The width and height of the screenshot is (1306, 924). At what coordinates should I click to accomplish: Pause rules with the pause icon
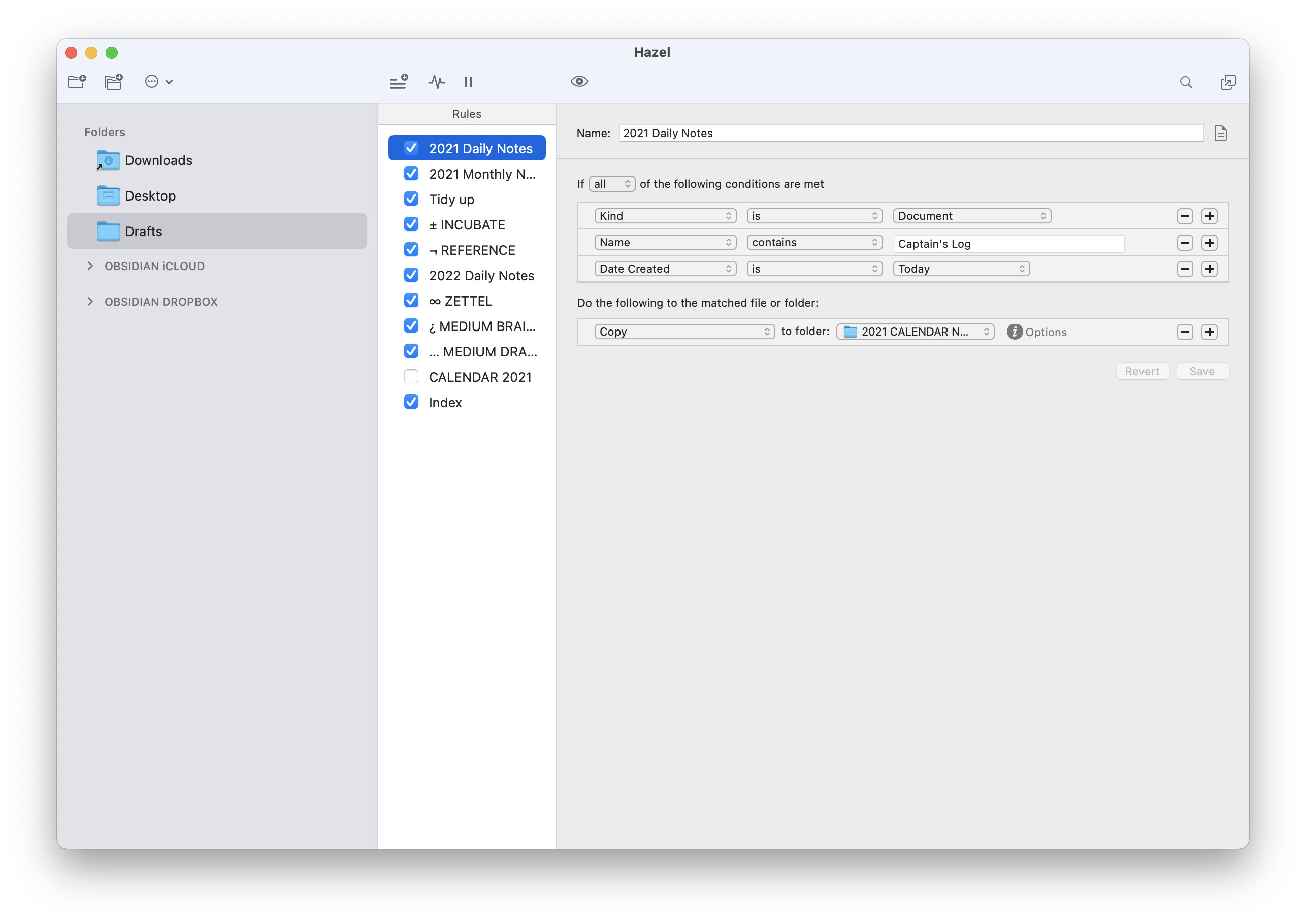click(468, 81)
